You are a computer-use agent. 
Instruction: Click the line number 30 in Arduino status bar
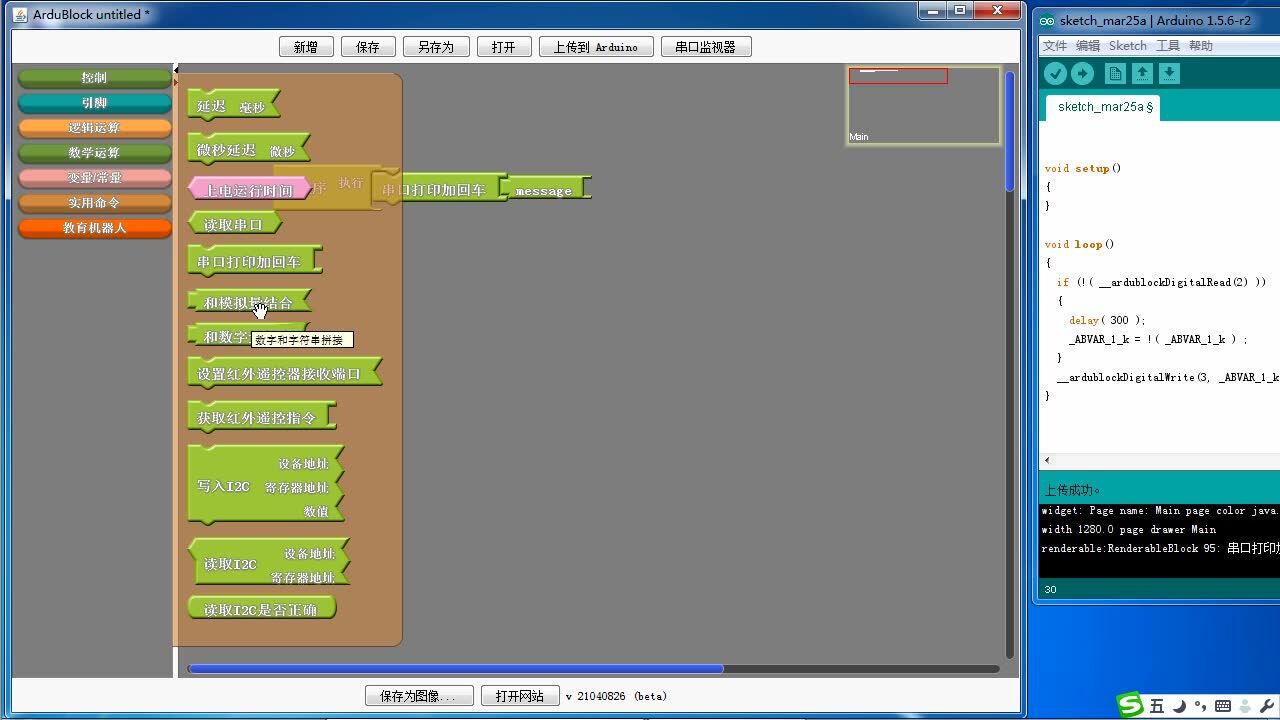tap(1050, 589)
